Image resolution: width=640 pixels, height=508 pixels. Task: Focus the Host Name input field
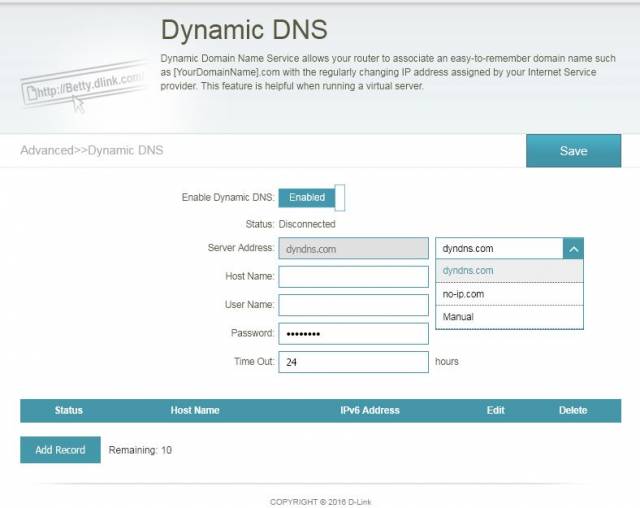pyautogui.click(x=352, y=276)
